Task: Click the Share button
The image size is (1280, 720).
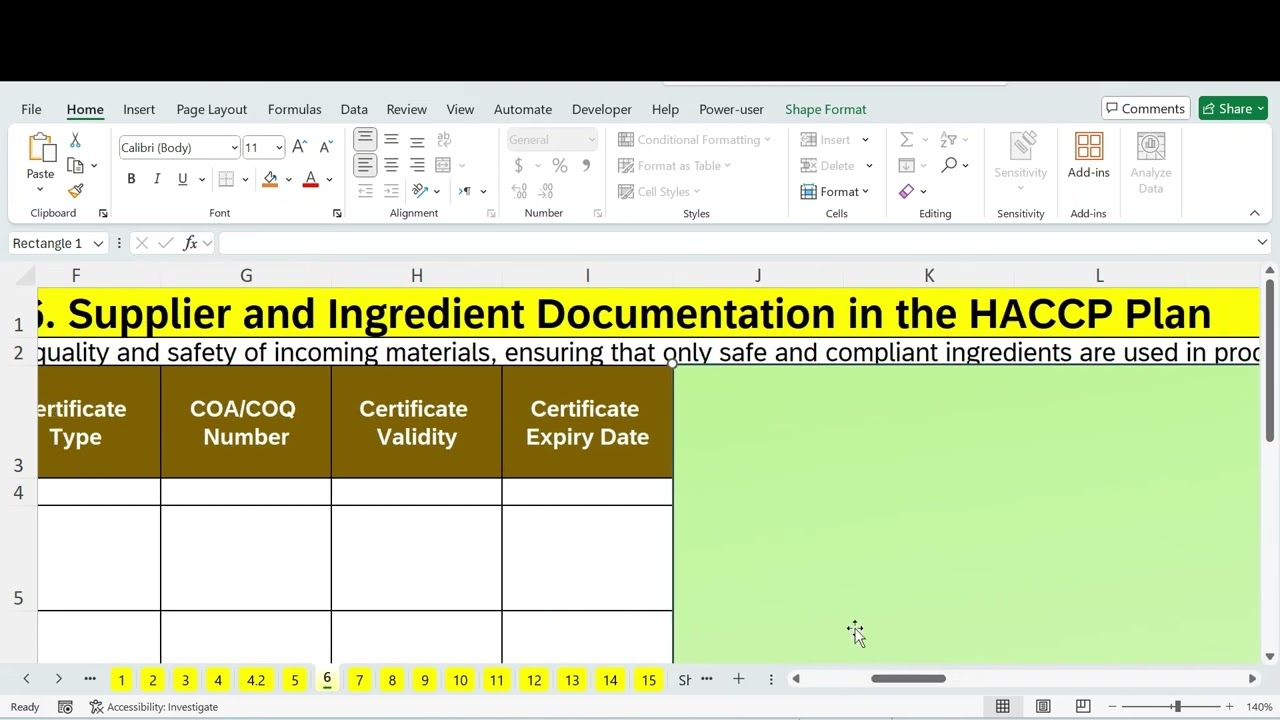Action: [1233, 109]
